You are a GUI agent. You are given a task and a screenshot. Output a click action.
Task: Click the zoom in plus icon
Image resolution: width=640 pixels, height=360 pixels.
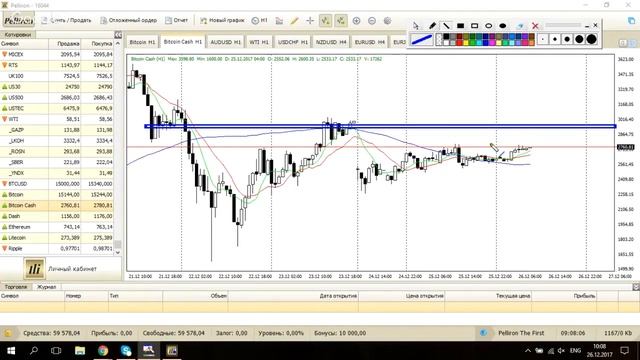pos(356,20)
